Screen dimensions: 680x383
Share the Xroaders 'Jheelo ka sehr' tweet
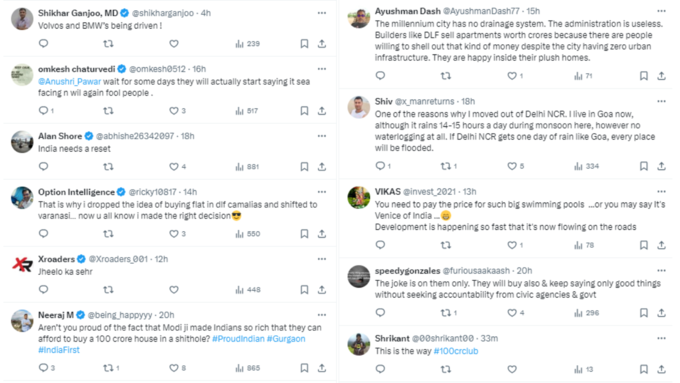click(x=322, y=290)
